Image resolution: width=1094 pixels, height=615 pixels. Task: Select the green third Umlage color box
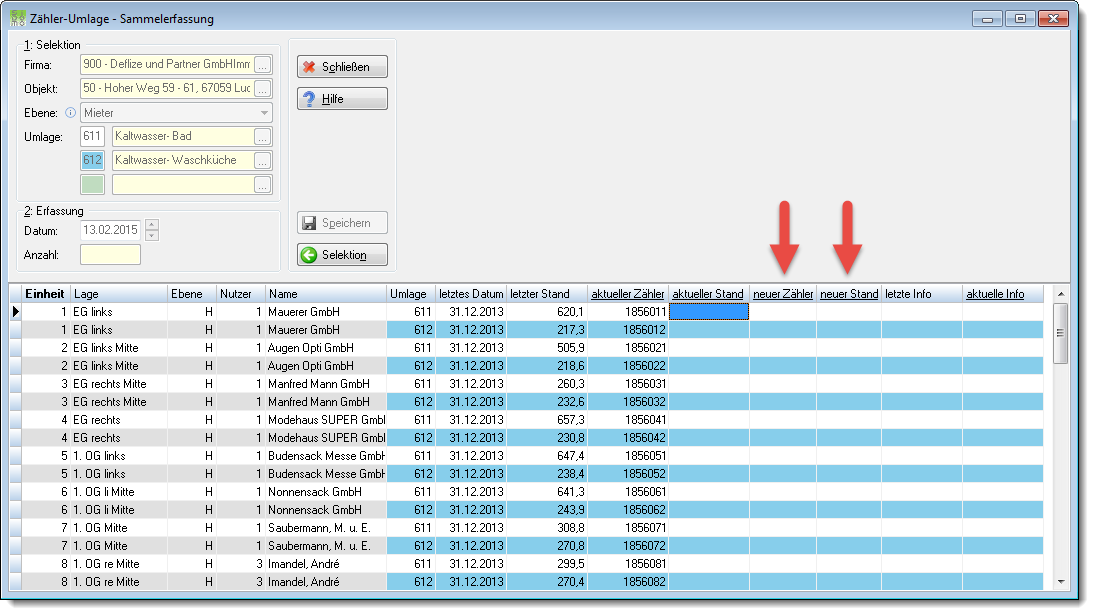point(93,185)
